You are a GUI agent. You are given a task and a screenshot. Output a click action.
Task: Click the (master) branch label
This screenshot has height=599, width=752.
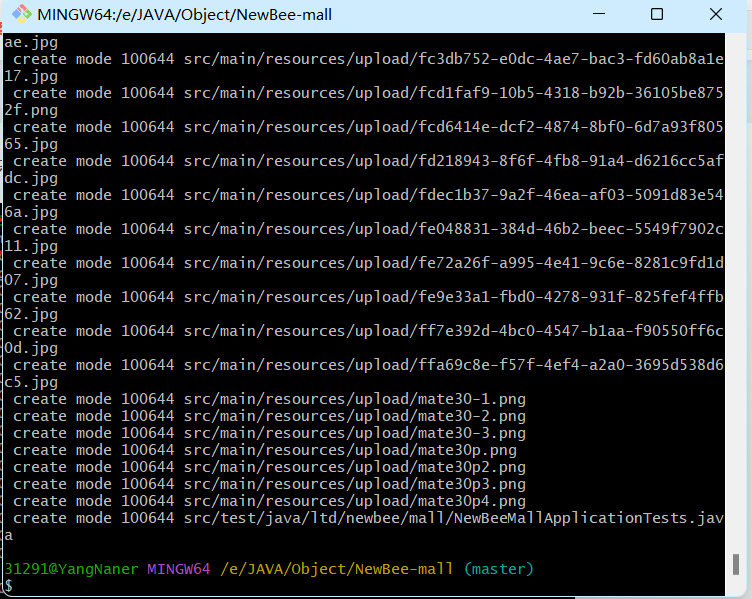coord(499,568)
